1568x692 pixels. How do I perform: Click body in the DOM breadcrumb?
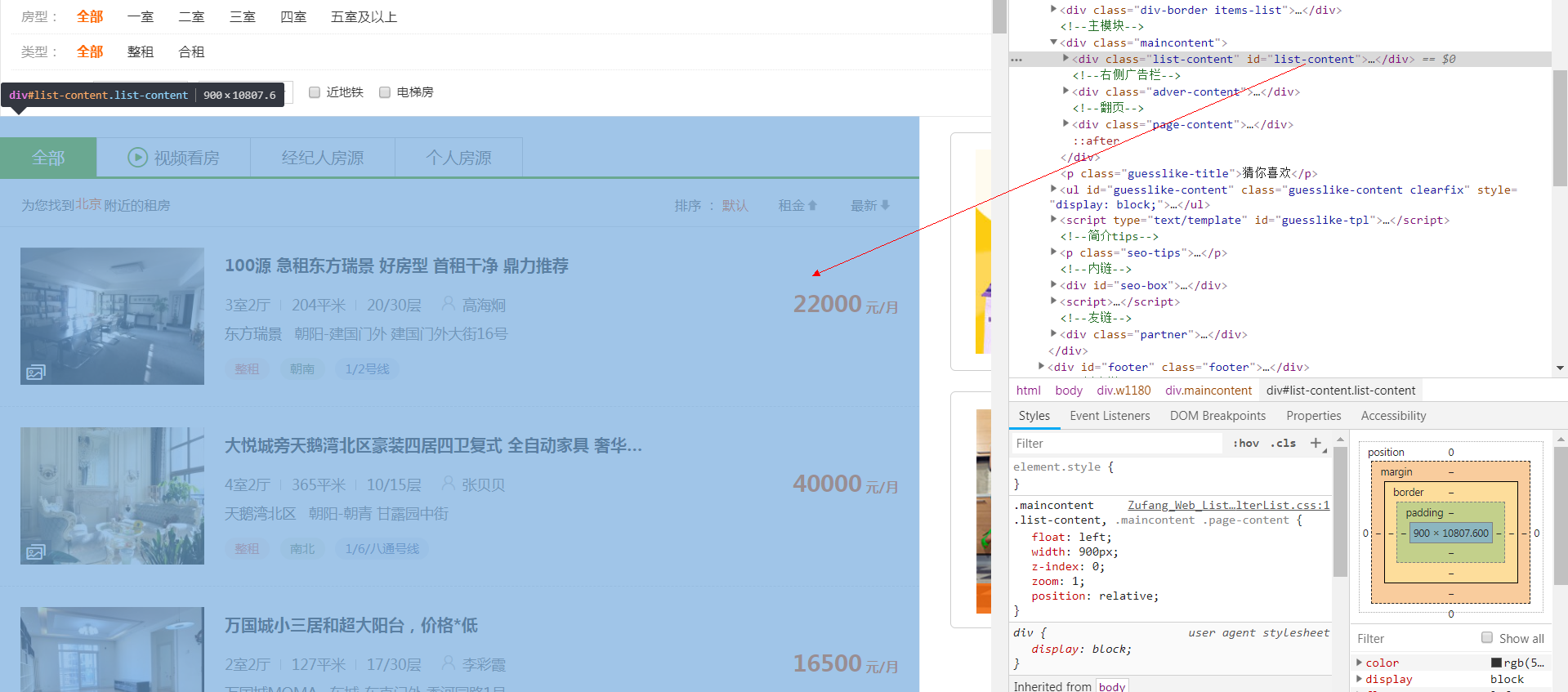1068,391
